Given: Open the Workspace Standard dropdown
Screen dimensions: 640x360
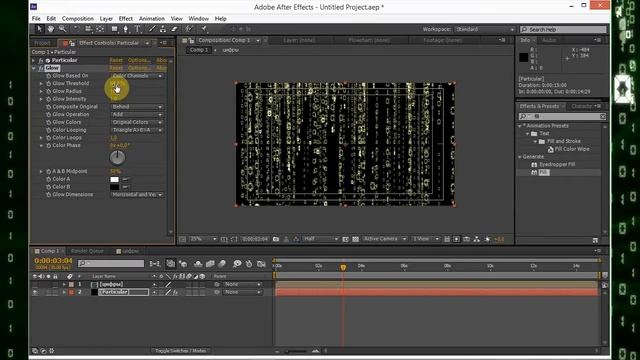Looking at the screenshot, I should point(485,29).
